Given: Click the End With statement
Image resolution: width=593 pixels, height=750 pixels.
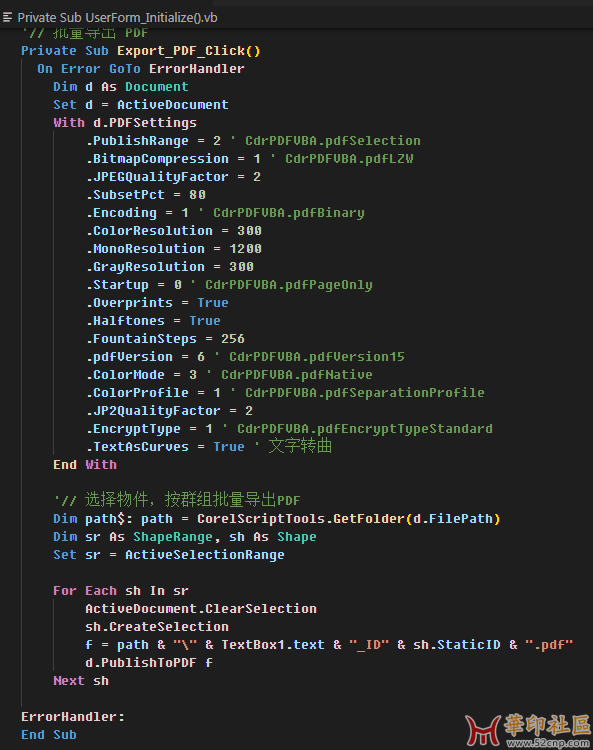Looking at the screenshot, I should [x=85, y=465].
